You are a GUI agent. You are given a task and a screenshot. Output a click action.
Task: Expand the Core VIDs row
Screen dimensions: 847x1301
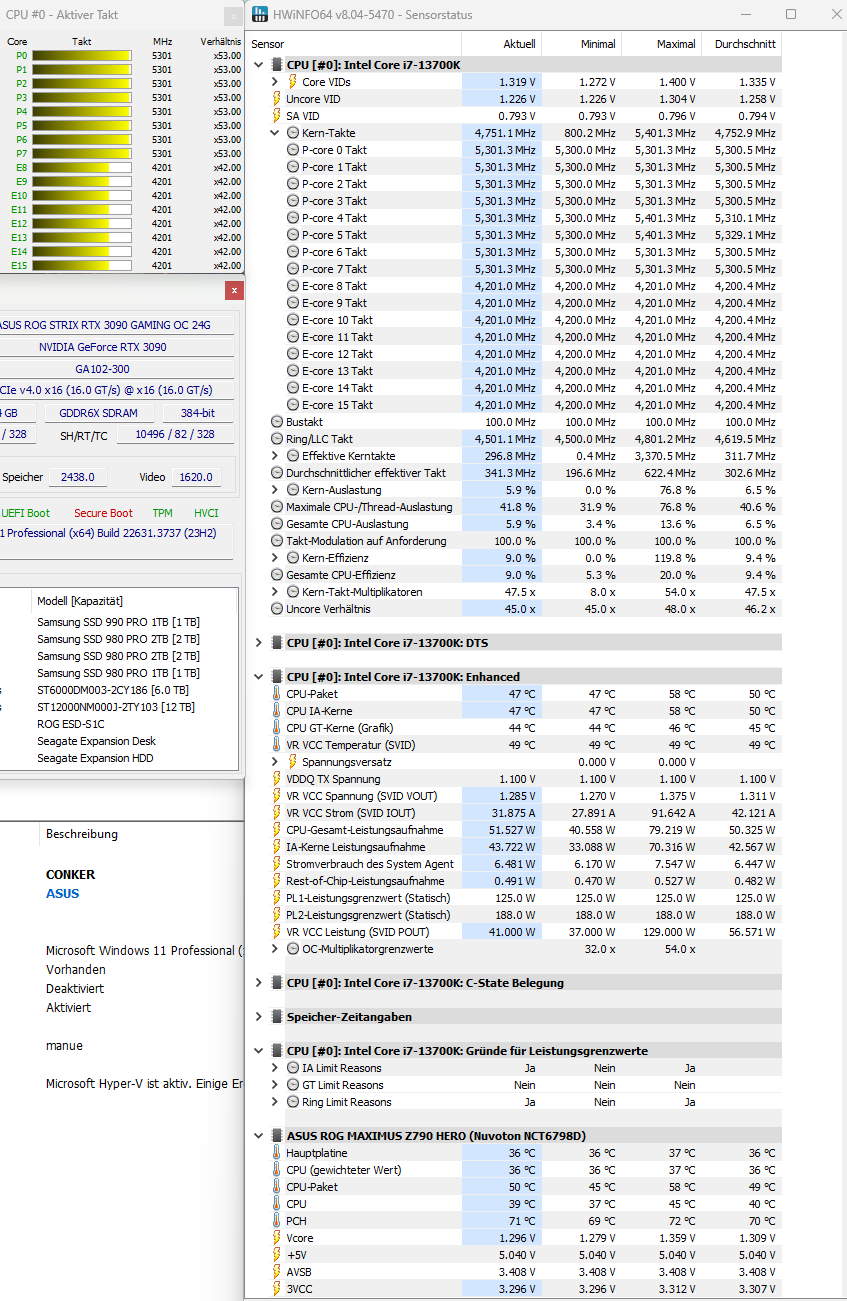[275, 82]
